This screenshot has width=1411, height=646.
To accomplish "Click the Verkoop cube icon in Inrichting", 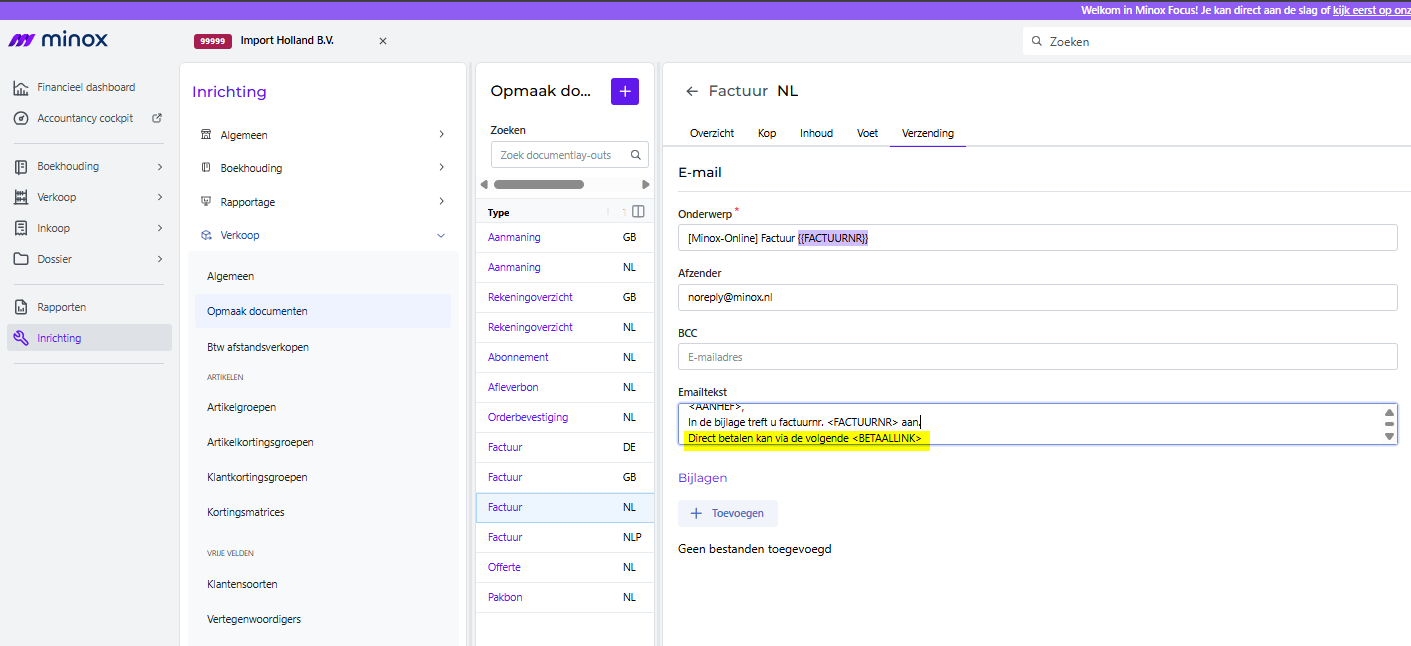I will (206, 235).
